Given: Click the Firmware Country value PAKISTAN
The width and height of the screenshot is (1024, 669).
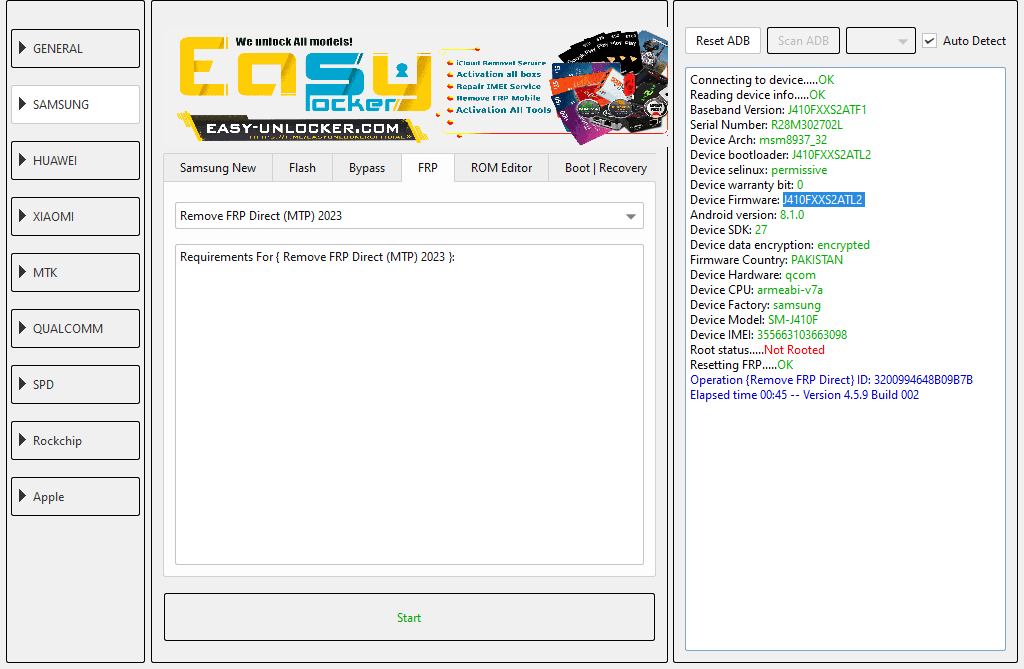Looking at the screenshot, I should coord(817,260).
